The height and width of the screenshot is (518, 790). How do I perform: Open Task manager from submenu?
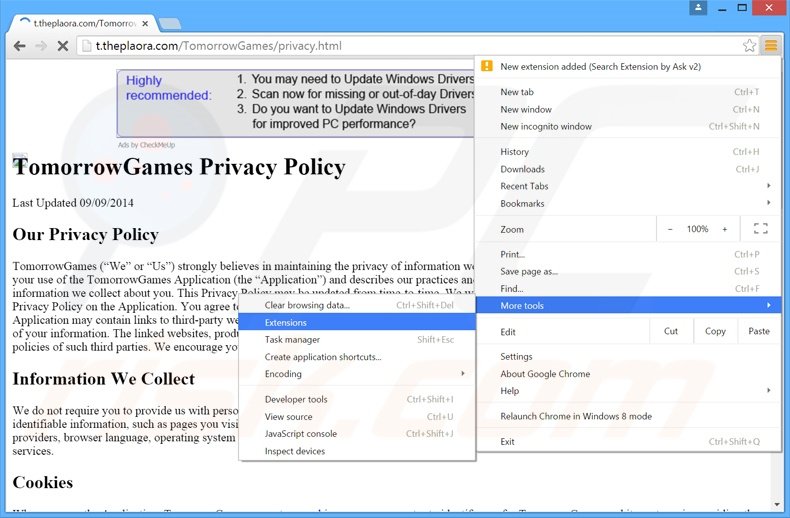357,340
